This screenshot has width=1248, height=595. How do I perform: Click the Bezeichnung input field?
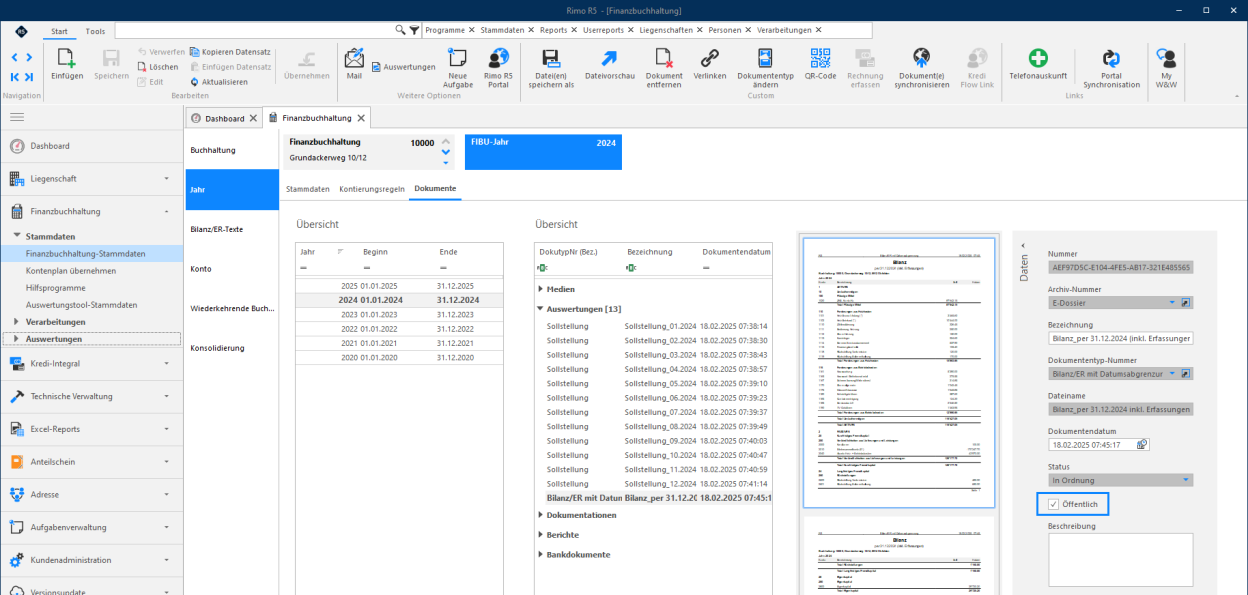point(1120,338)
